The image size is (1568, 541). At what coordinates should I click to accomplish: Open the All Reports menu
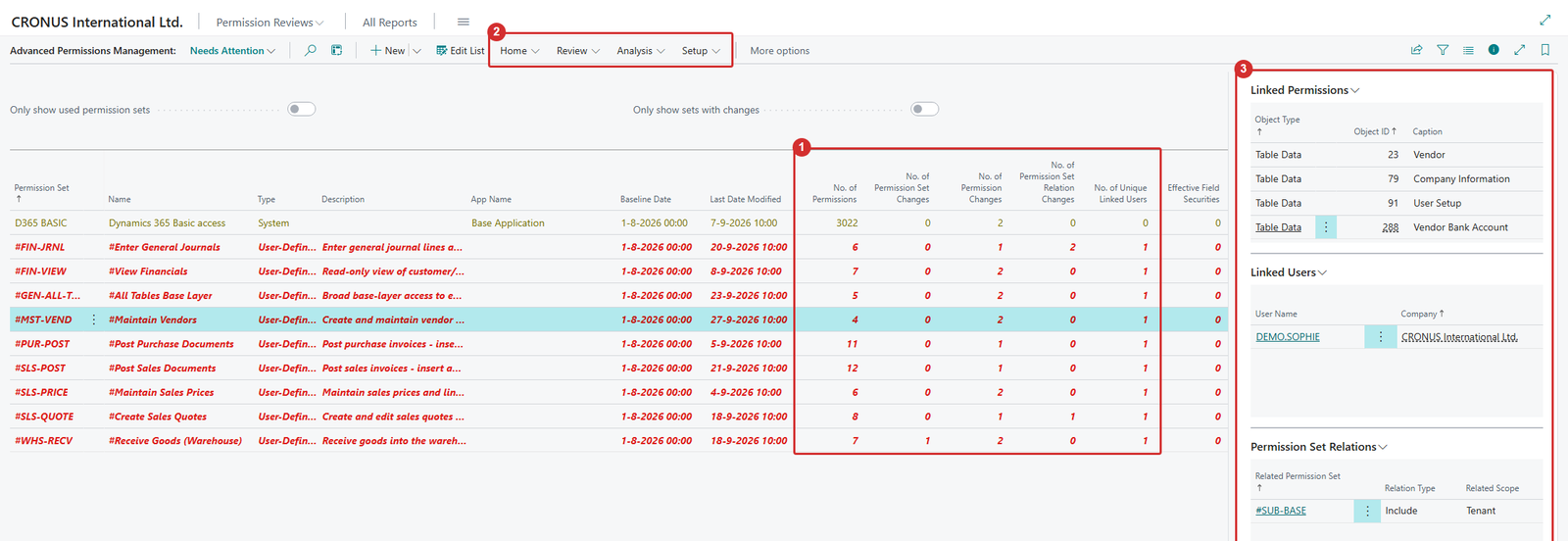tap(390, 23)
